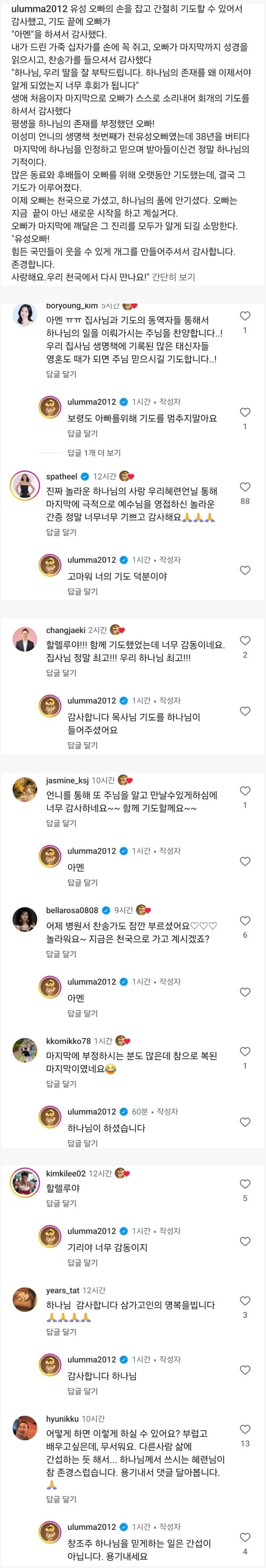
Task: Collapse the caption with 간단히 보기
Action: pos(174,277)
